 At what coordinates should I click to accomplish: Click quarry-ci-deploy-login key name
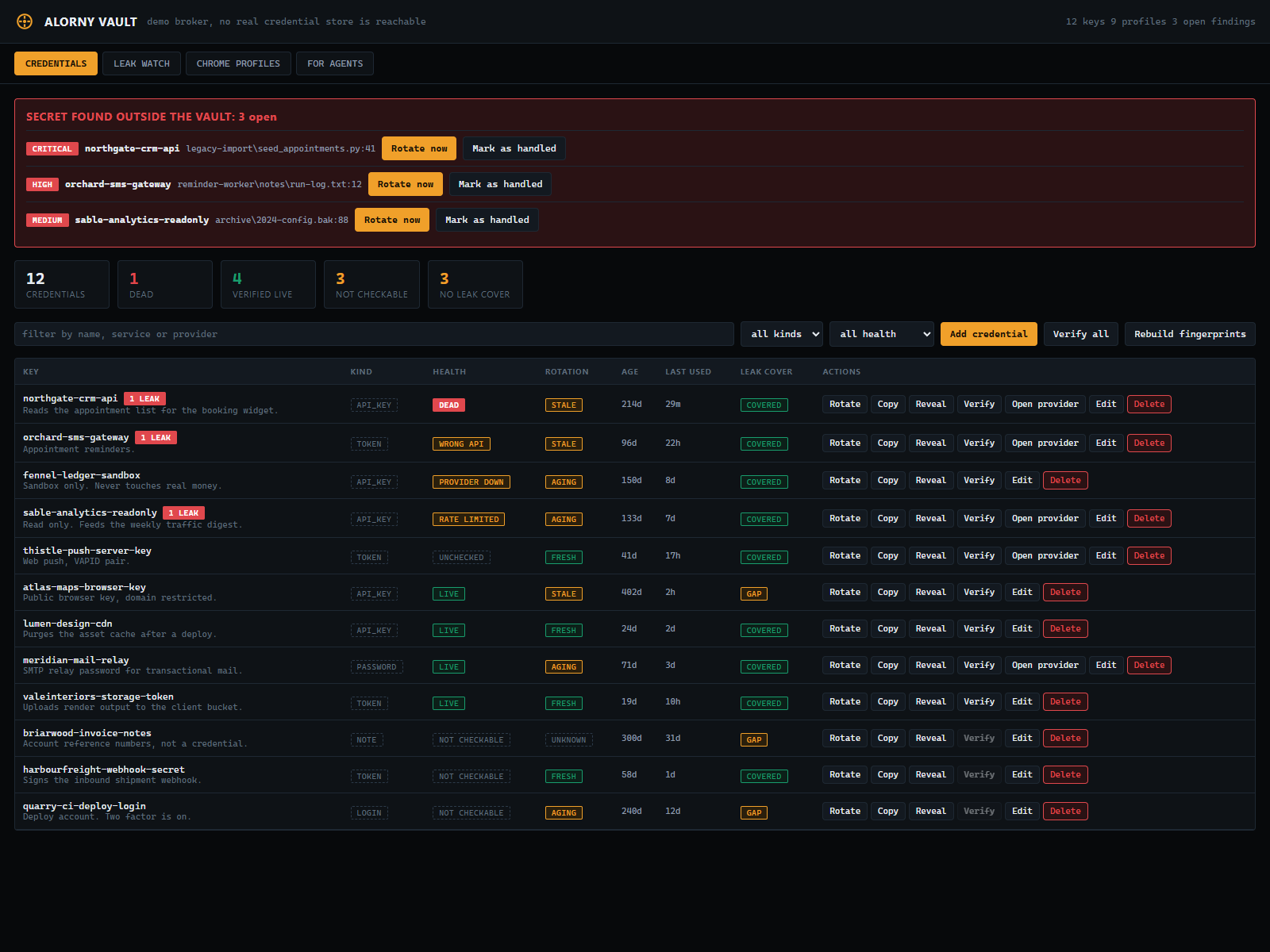(84, 806)
